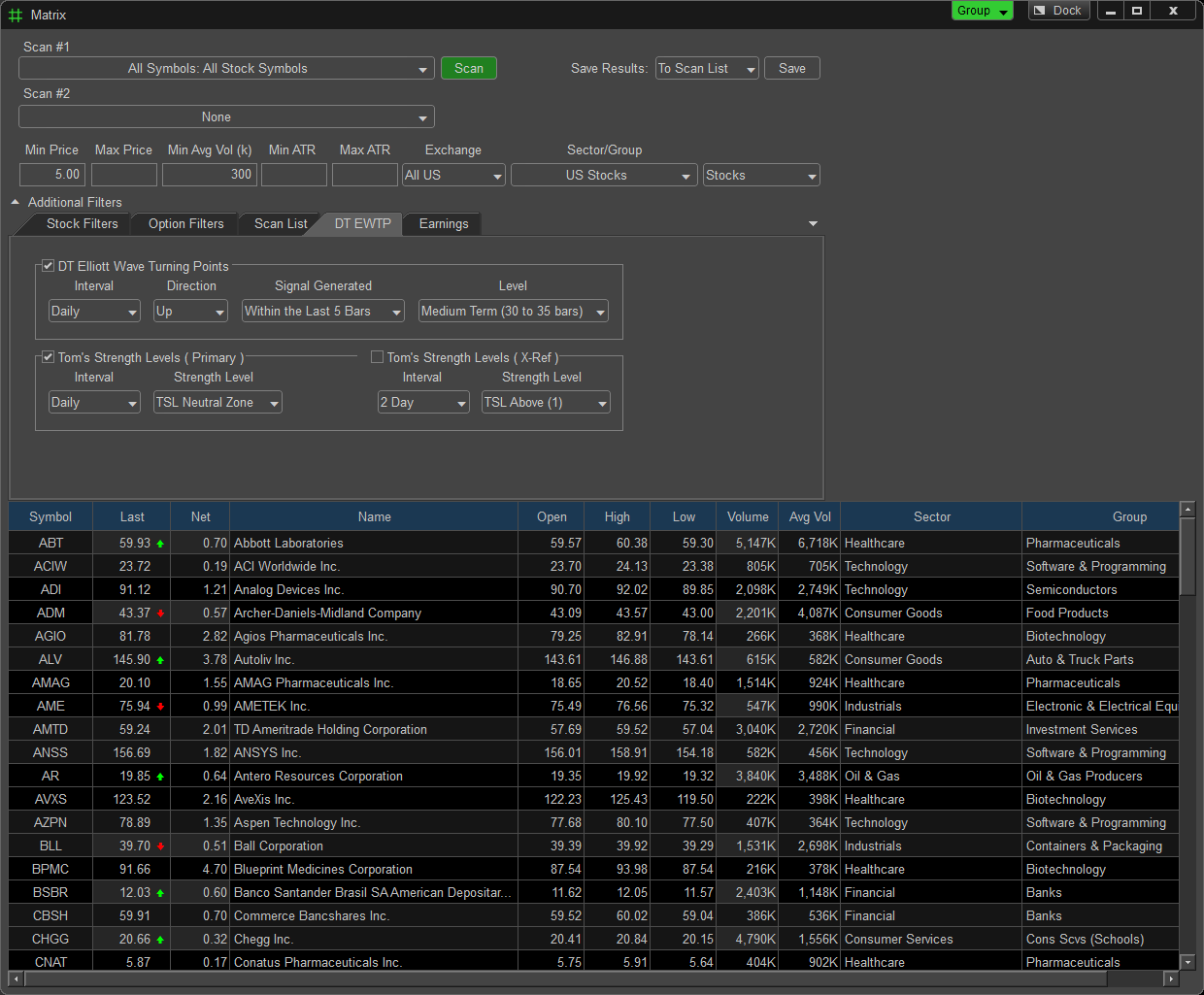
Task: Select the 'Blueprint Medicines Corporation' name cell
Action: pos(374,870)
